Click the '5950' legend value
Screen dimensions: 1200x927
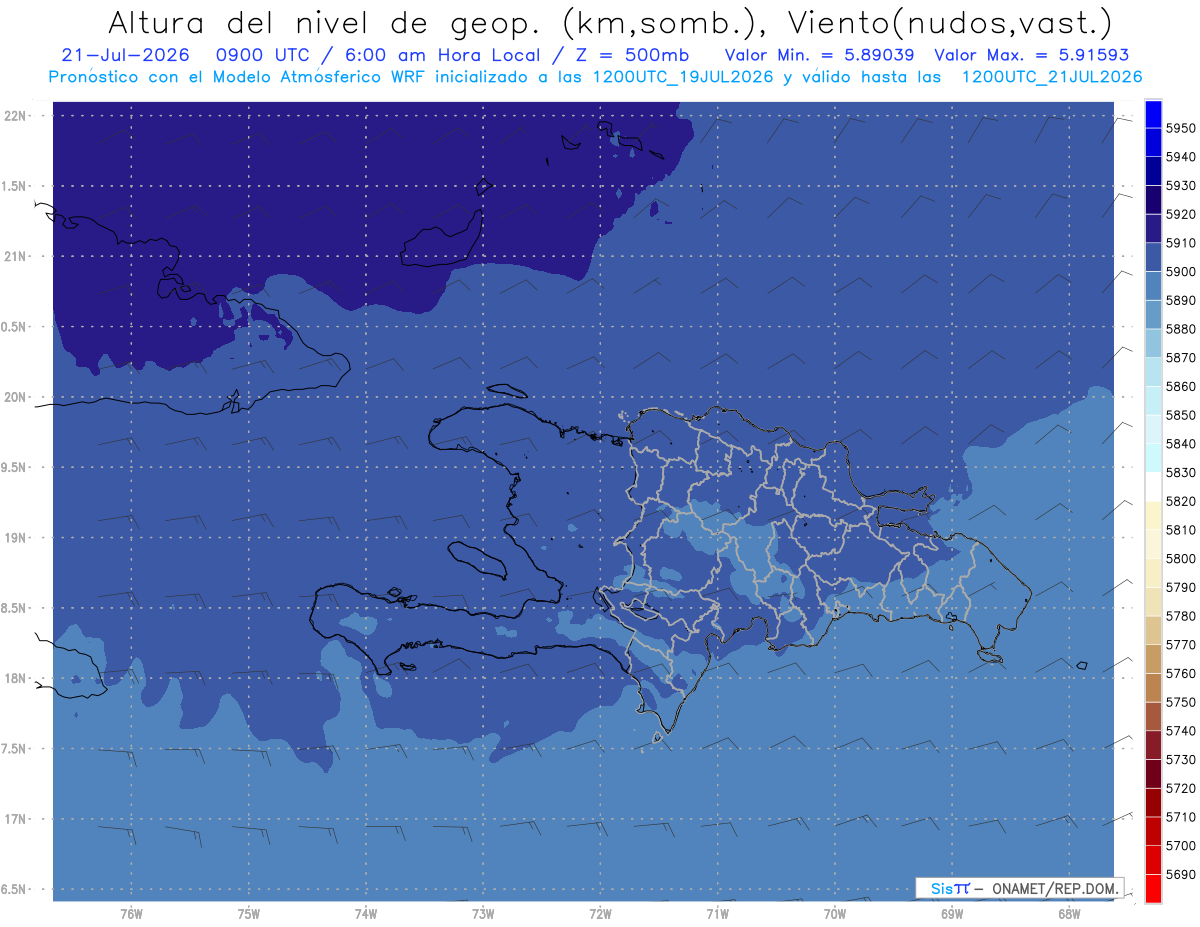(x=1181, y=128)
